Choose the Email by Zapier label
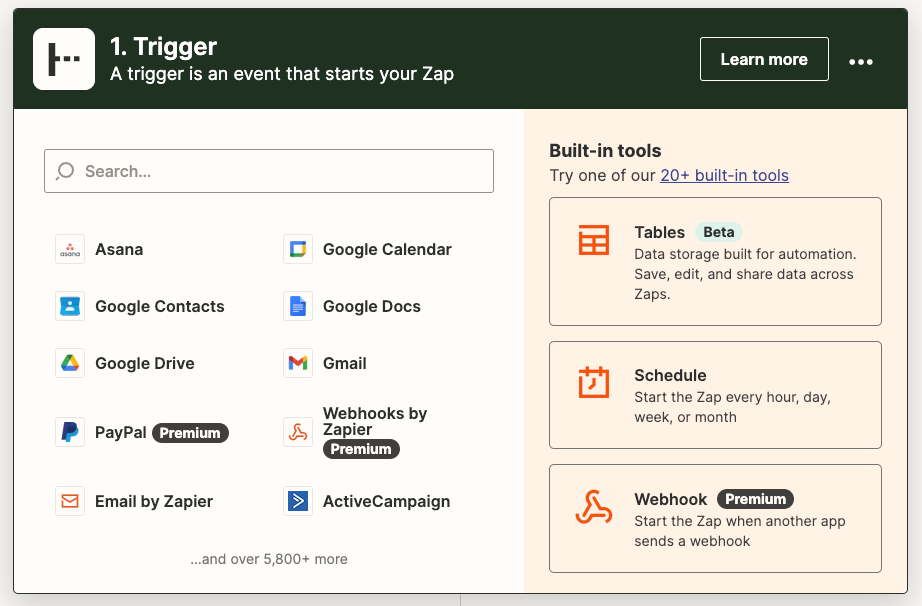Image resolution: width=922 pixels, height=606 pixels. tap(154, 501)
